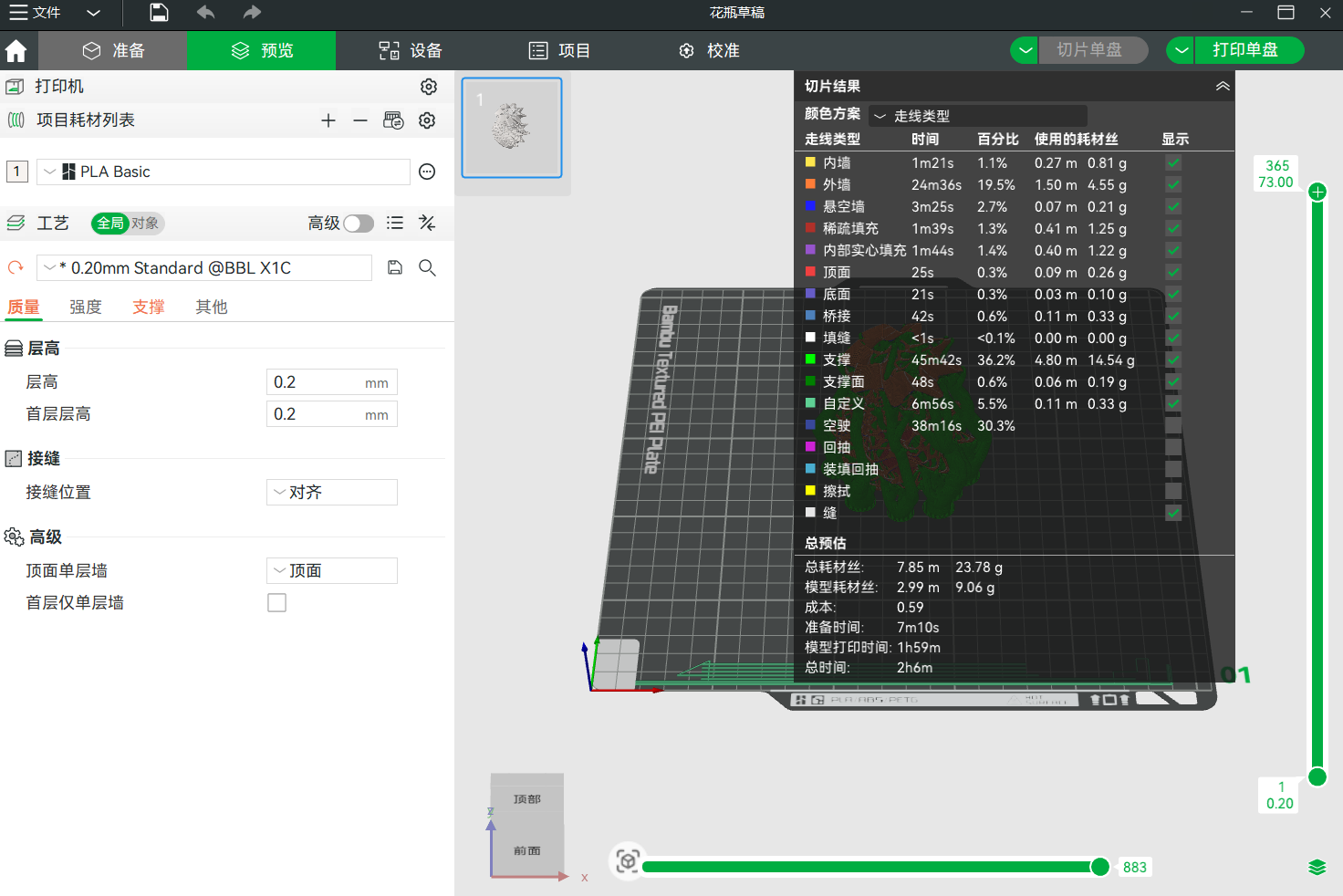The height and width of the screenshot is (896, 1343).
Task: Open the 打印单盘 dropdown arrow
Action: (x=1182, y=50)
